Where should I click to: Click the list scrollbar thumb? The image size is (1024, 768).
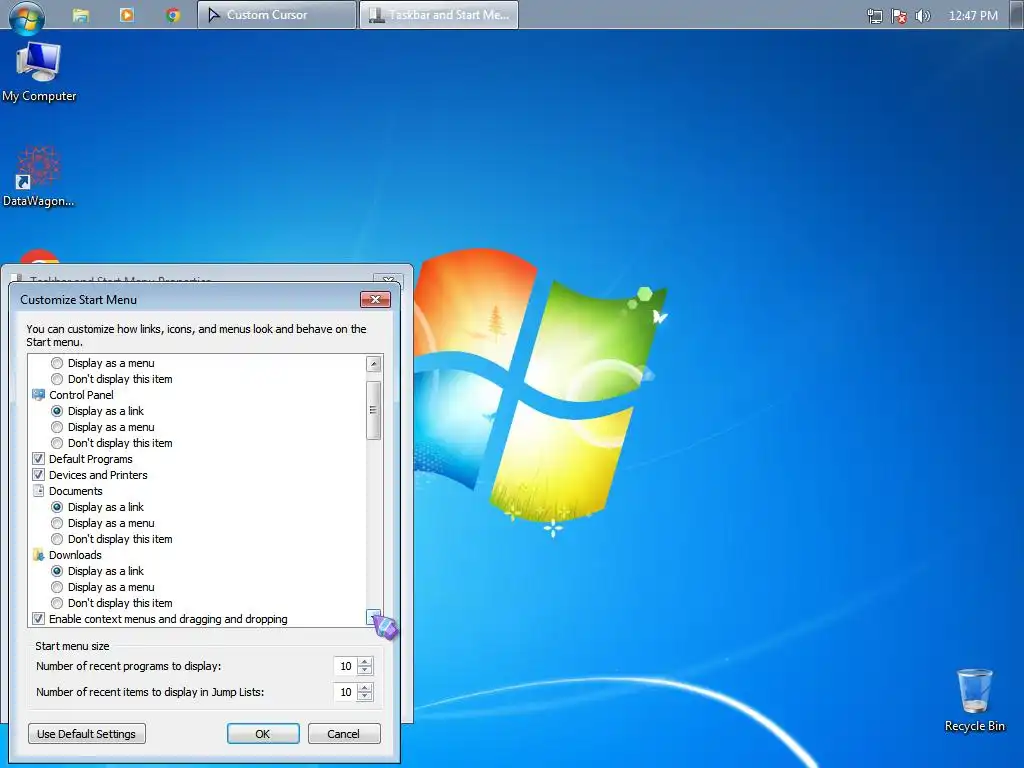point(374,410)
